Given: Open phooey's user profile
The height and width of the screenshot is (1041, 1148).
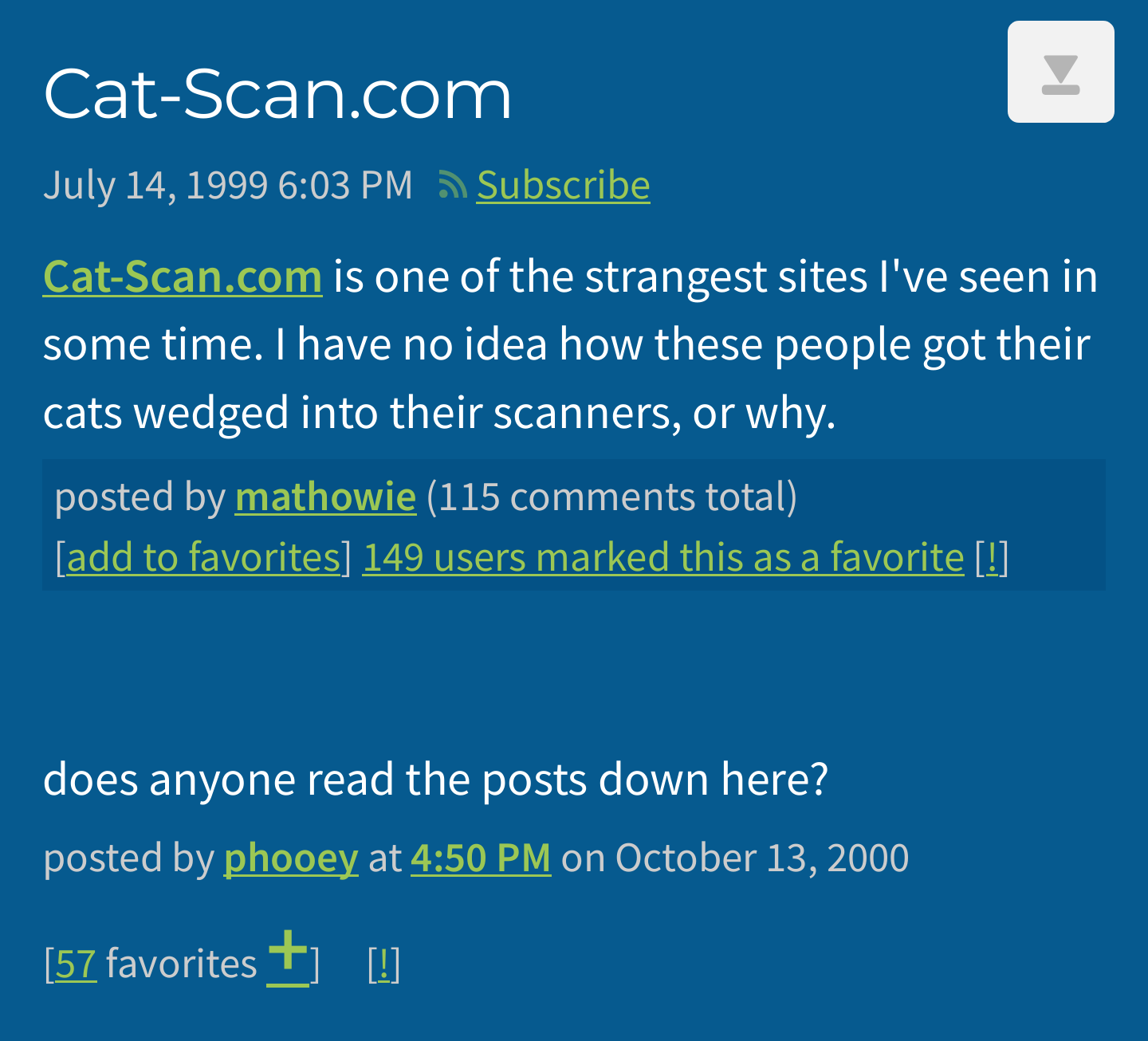Looking at the screenshot, I should 290,859.
